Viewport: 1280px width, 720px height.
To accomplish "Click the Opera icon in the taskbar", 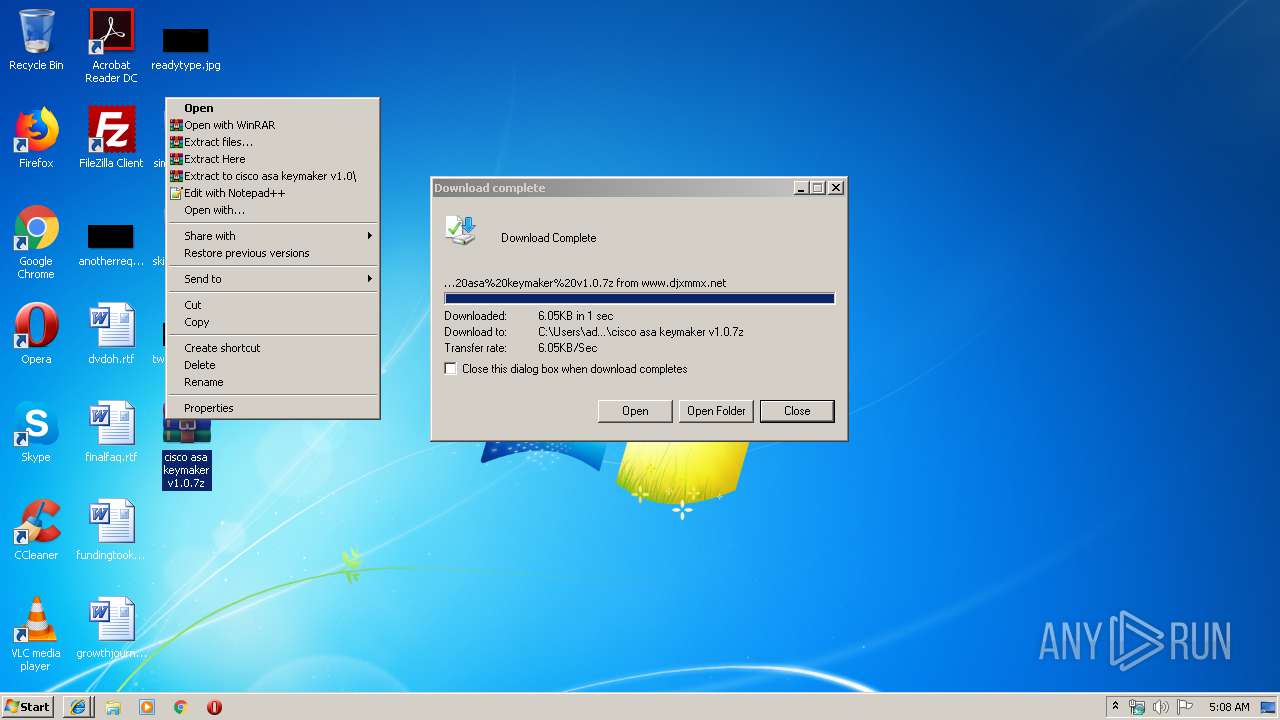I will pos(214,707).
